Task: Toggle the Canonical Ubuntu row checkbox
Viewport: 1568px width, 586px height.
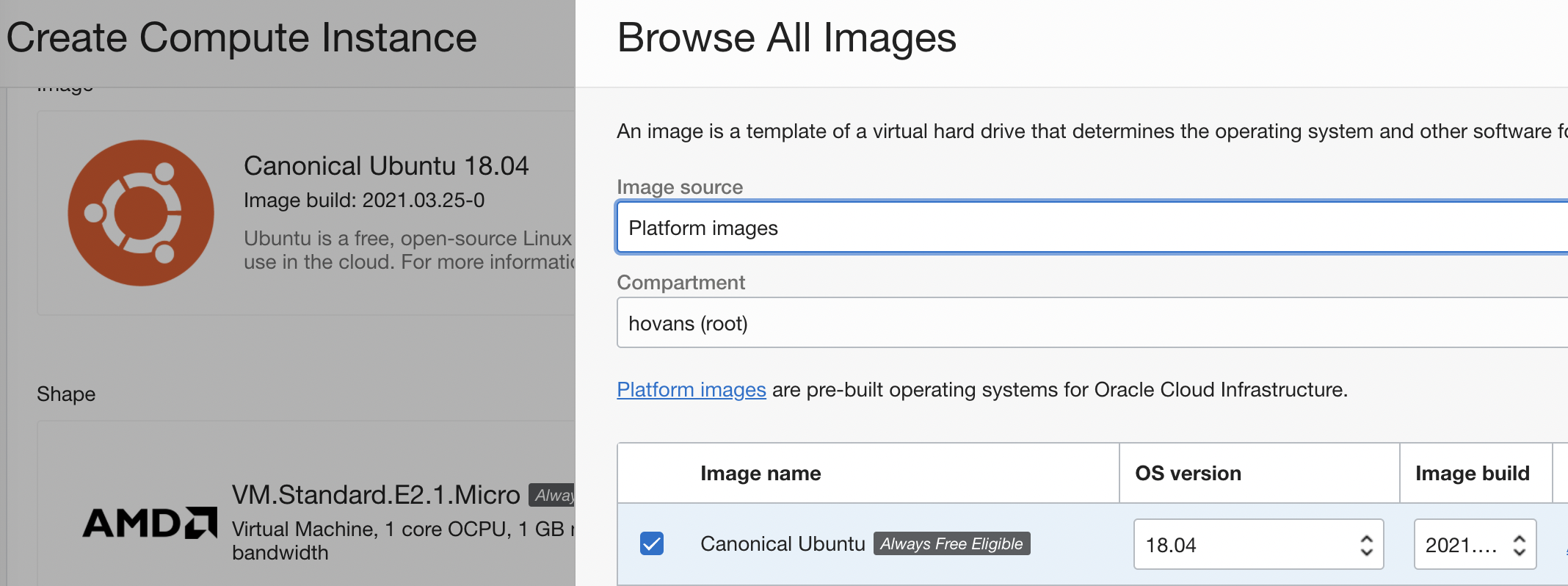Action: pyautogui.click(x=652, y=543)
